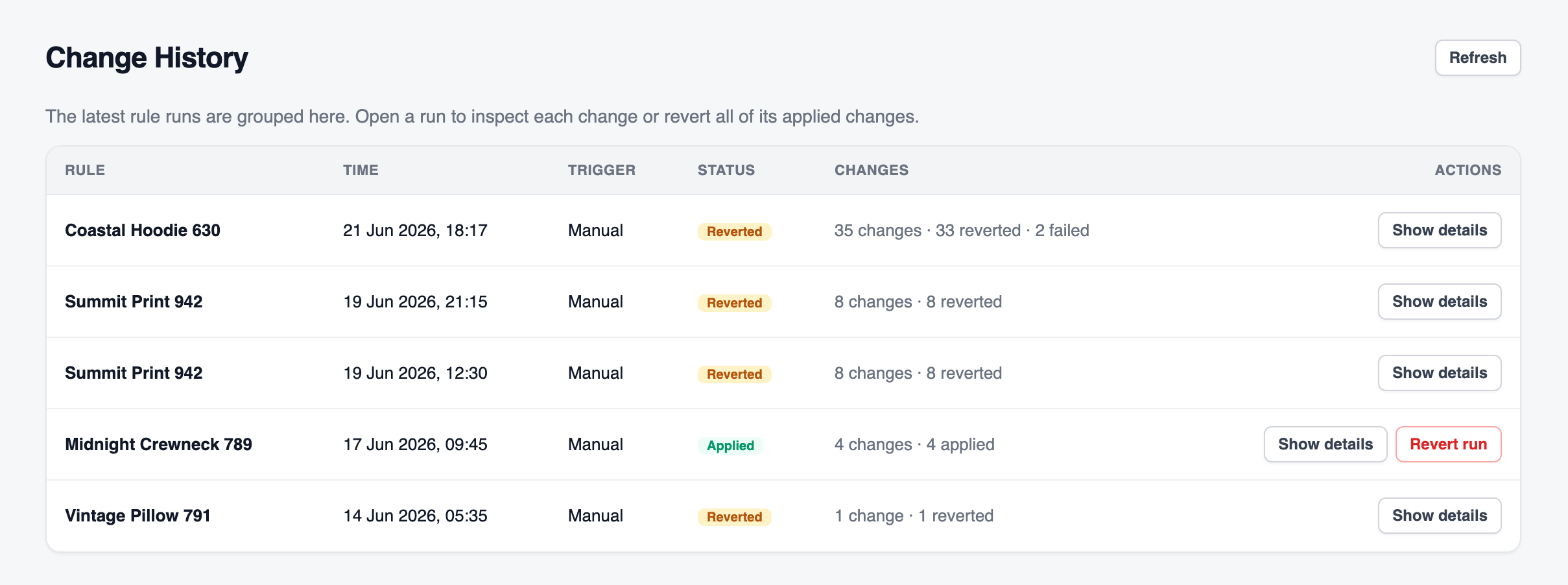Click the time 17 Jun 2026, 09:45
Screen dimensions: 1568x585
click(x=415, y=444)
